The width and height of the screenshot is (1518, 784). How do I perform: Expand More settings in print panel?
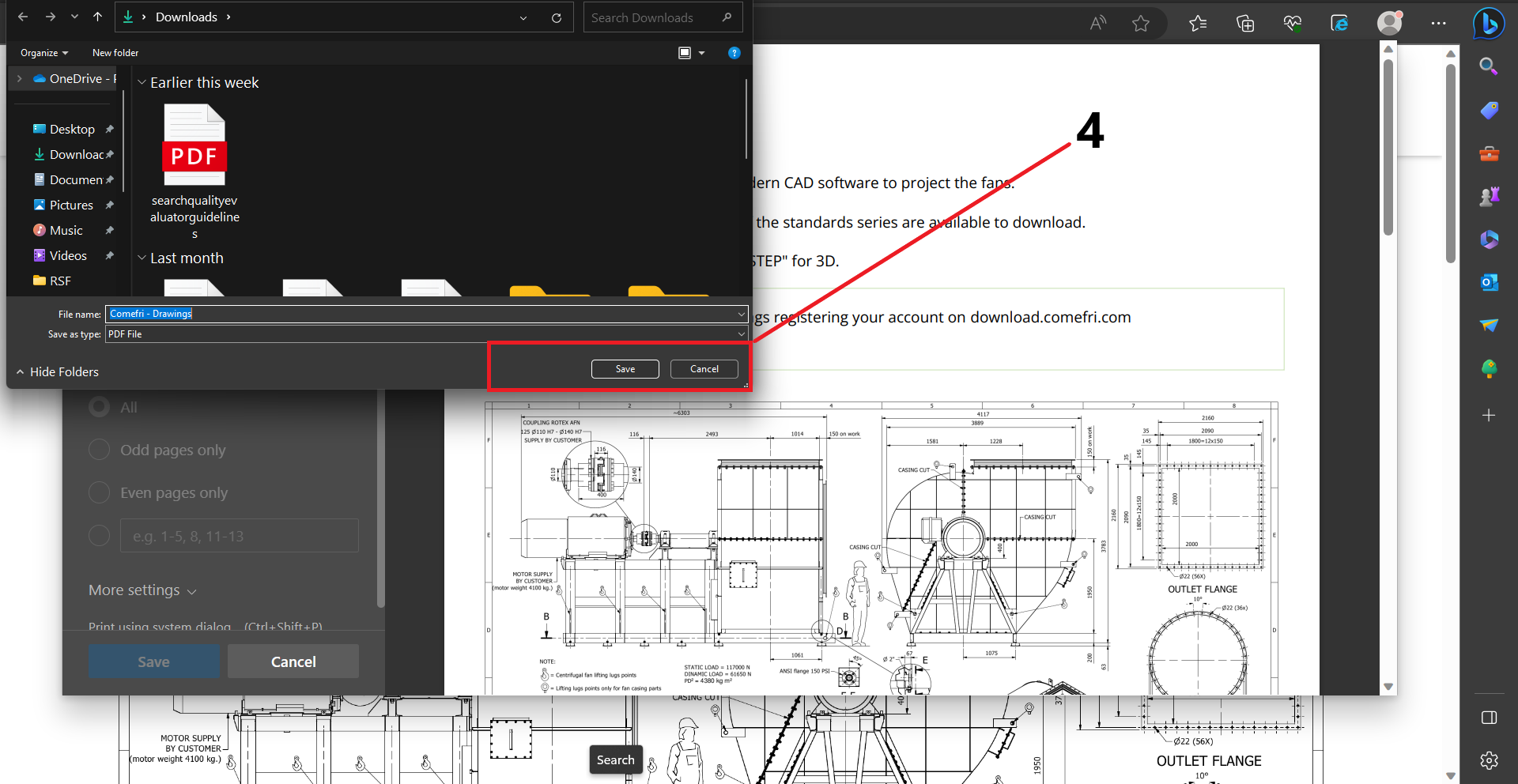coord(142,590)
